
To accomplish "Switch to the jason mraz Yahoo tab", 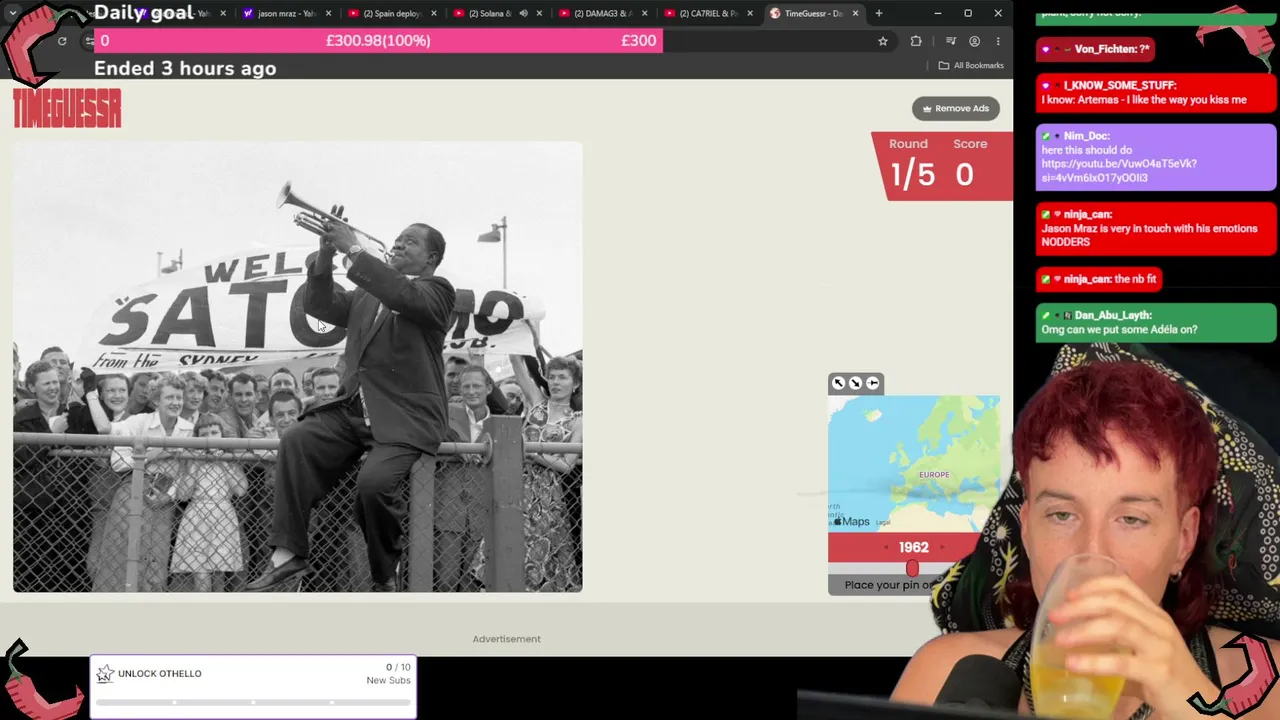I will coord(285,13).
